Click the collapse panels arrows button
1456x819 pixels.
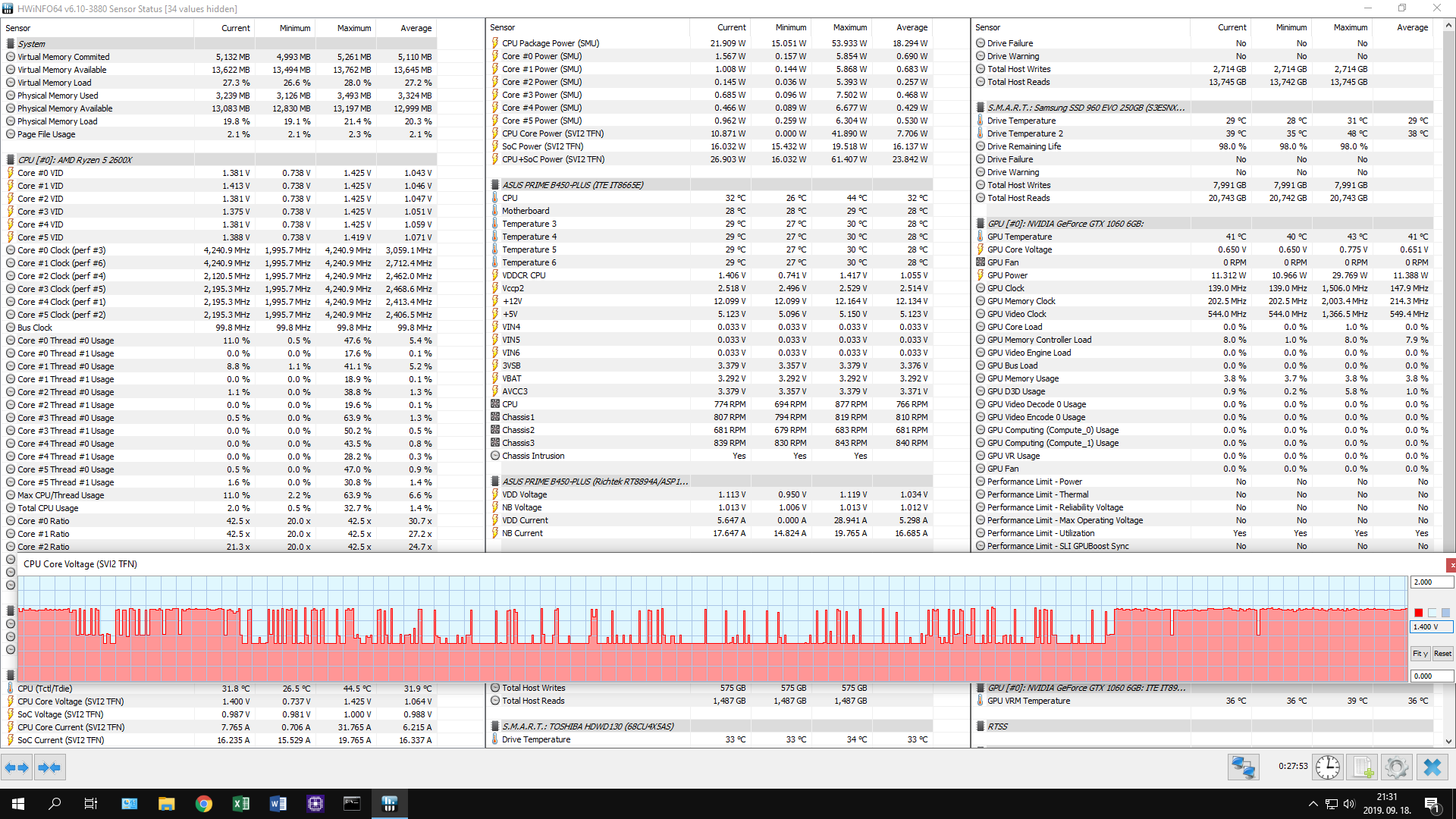[x=49, y=767]
